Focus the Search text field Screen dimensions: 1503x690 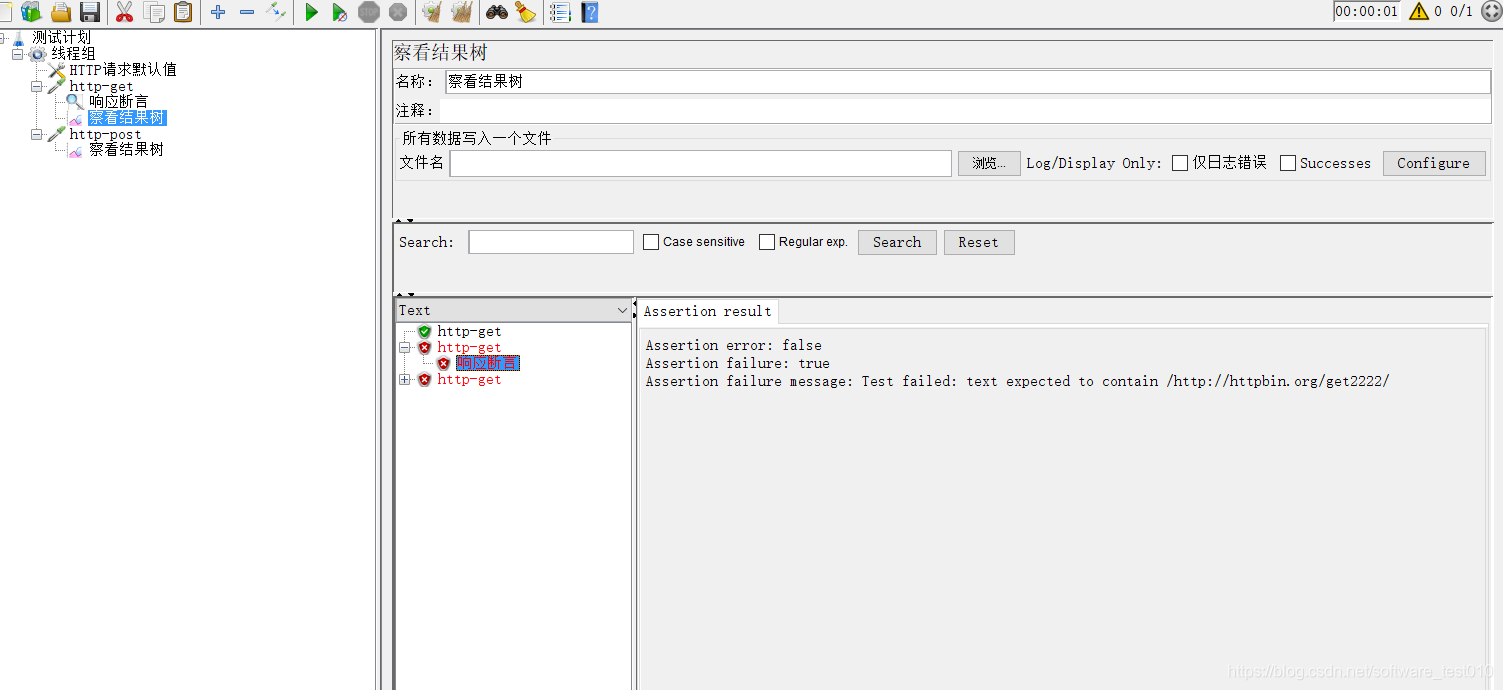551,242
